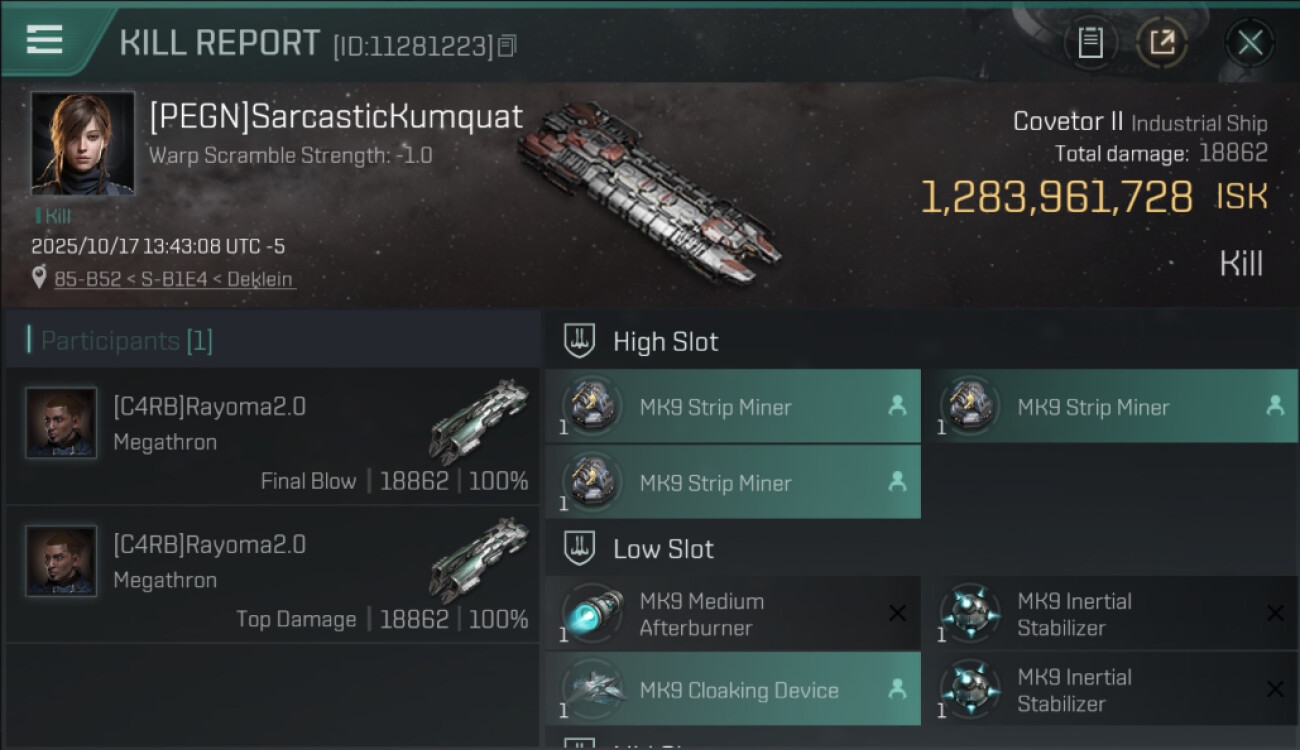Image resolution: width=1300 pixels, height=750 pixels.
Task: Close the kill report window
Action: (x=1249, y=42)
